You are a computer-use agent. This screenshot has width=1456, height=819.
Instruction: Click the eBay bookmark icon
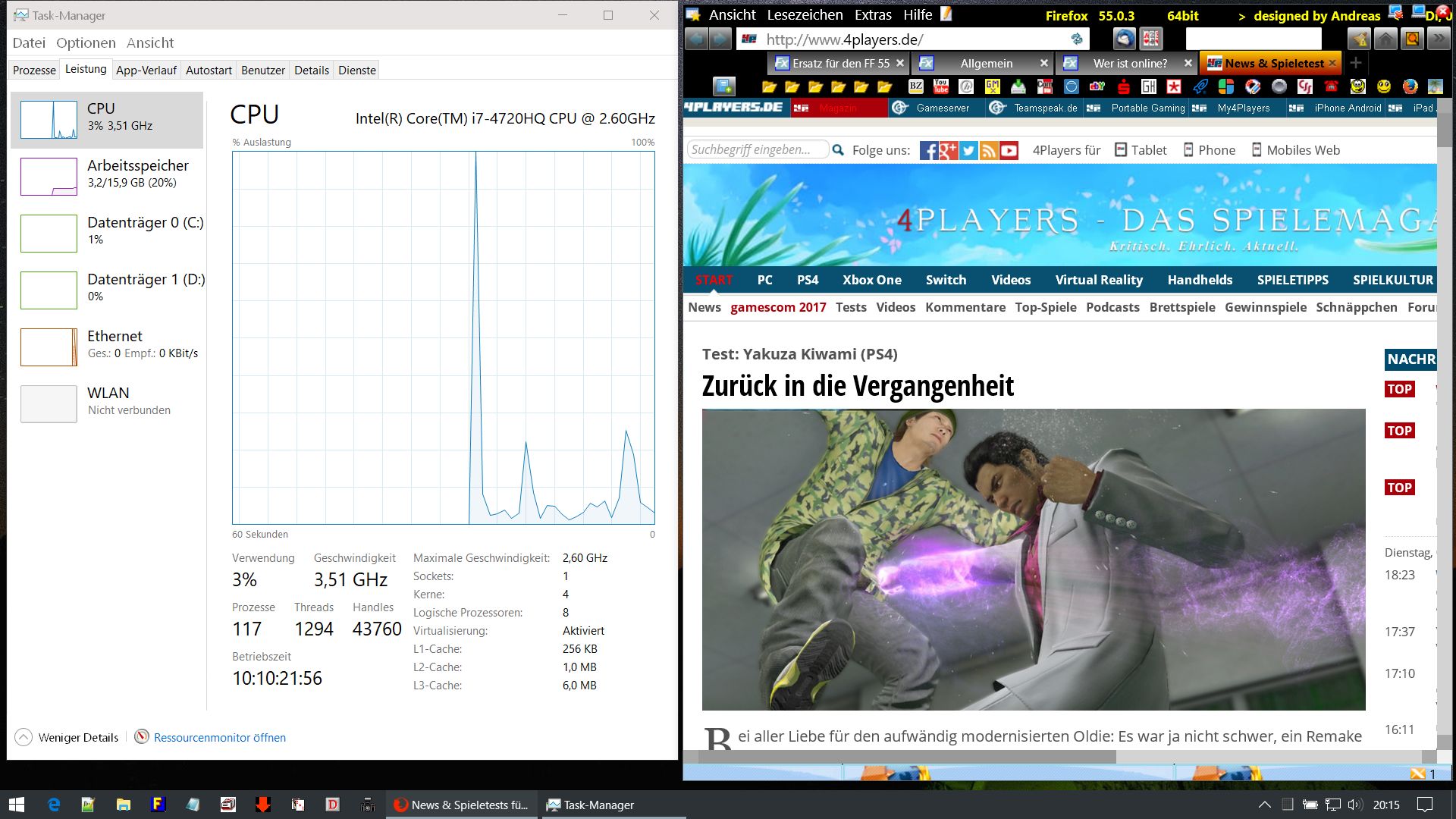[x=1097, y=86]
